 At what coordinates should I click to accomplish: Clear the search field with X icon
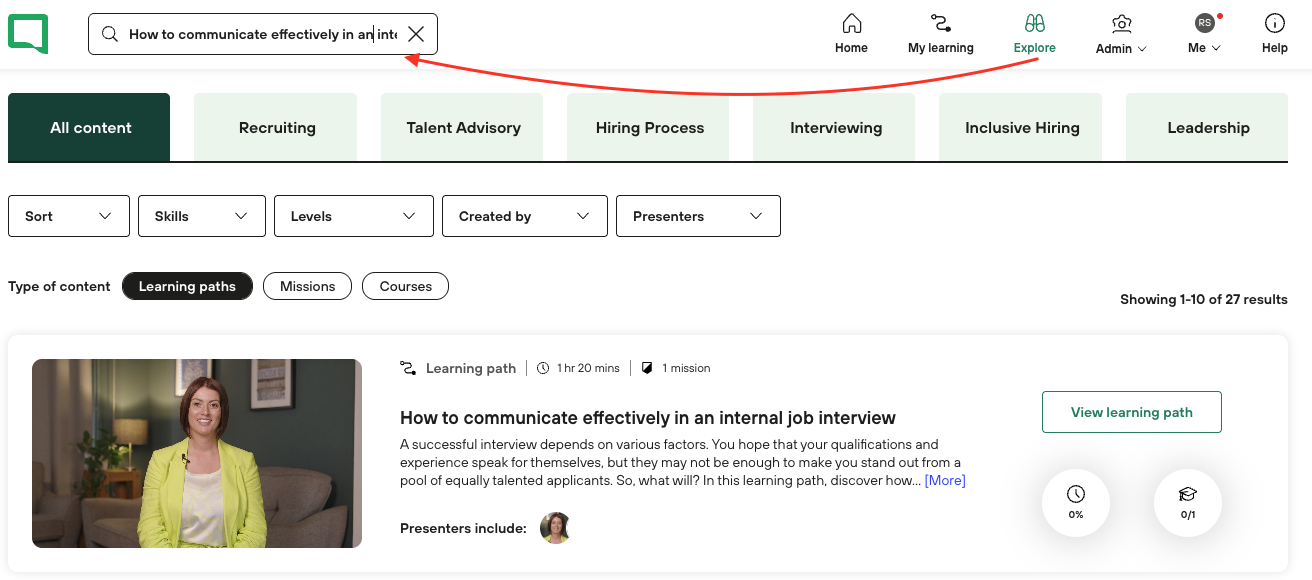point(416,34)
